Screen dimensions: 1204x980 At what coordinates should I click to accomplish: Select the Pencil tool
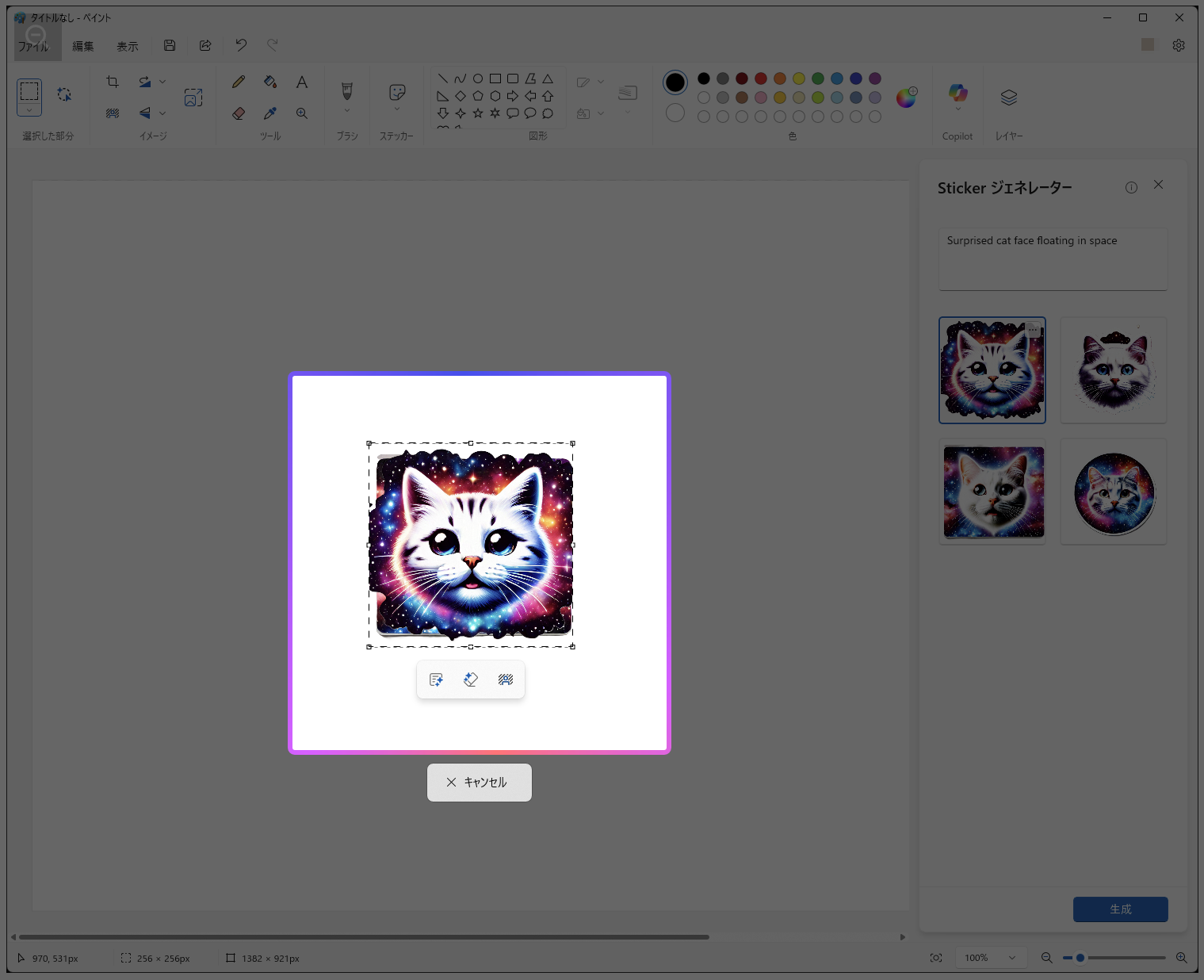click(238, 82)
